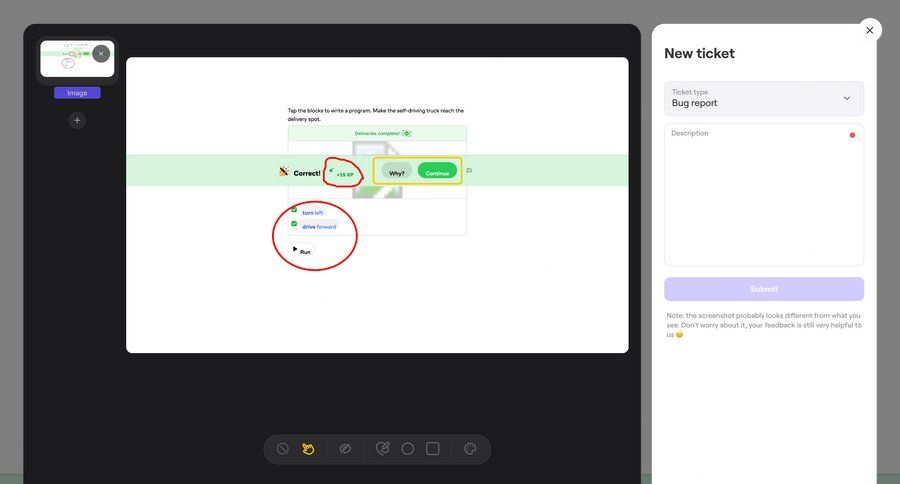Click the purple Image label tab
900x484 pixels.
click(77, 93)
